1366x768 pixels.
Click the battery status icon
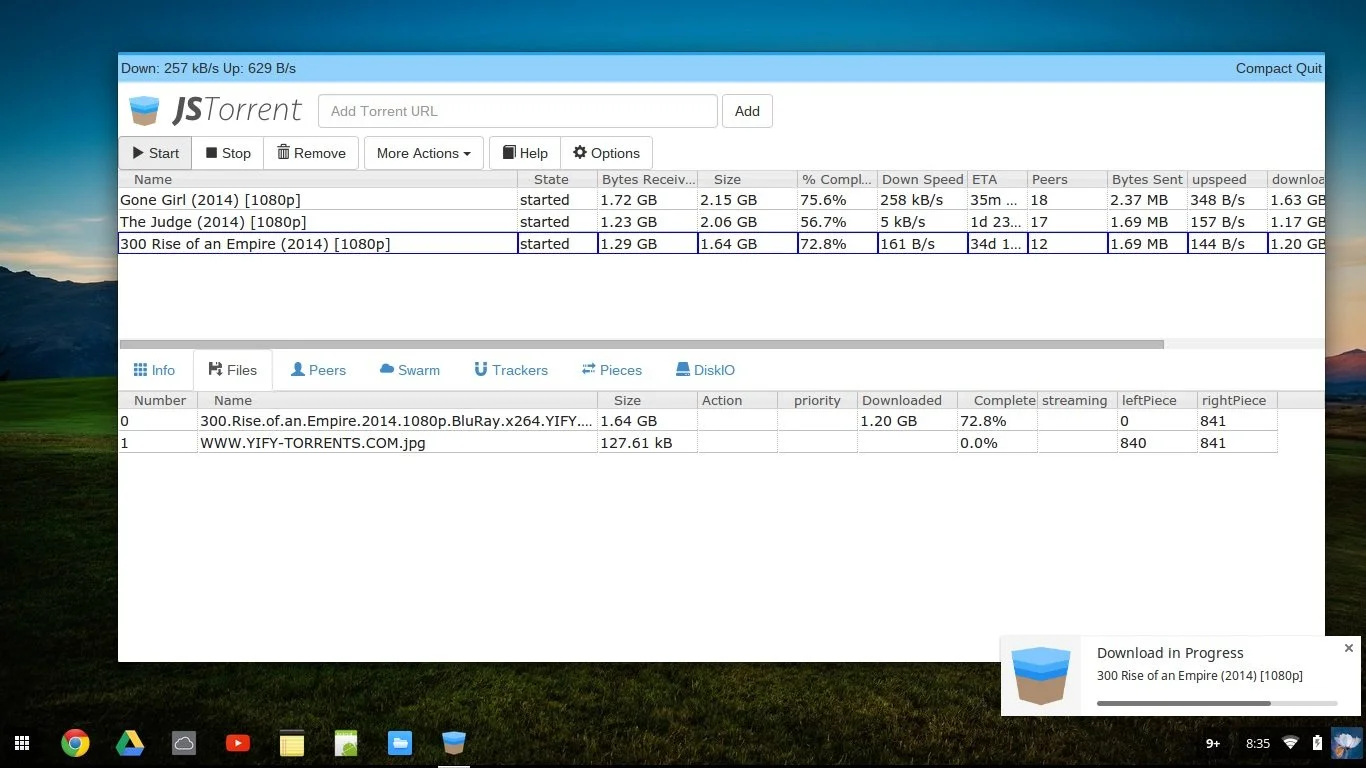coord(1317,743)
